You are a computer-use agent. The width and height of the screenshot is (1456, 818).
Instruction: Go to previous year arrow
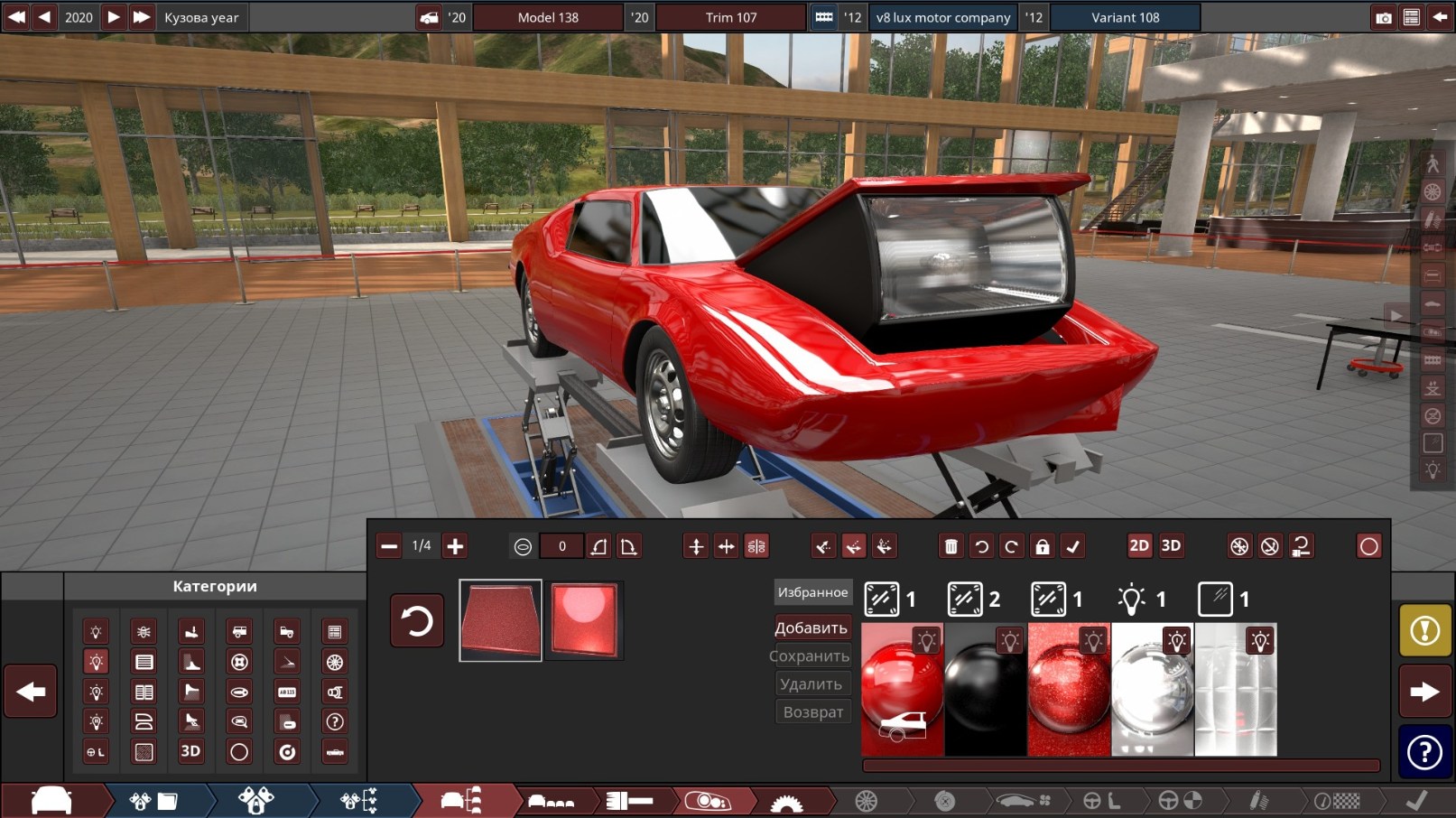(x=44, y=17)
